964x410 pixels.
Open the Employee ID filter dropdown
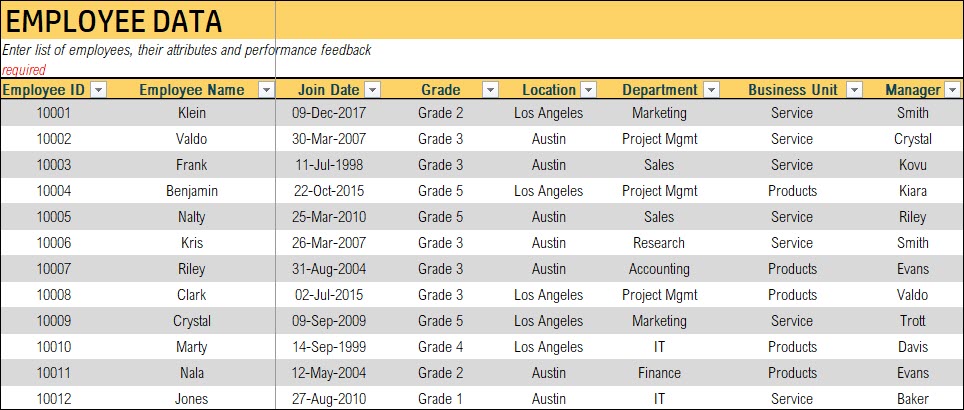coord(98,90)
